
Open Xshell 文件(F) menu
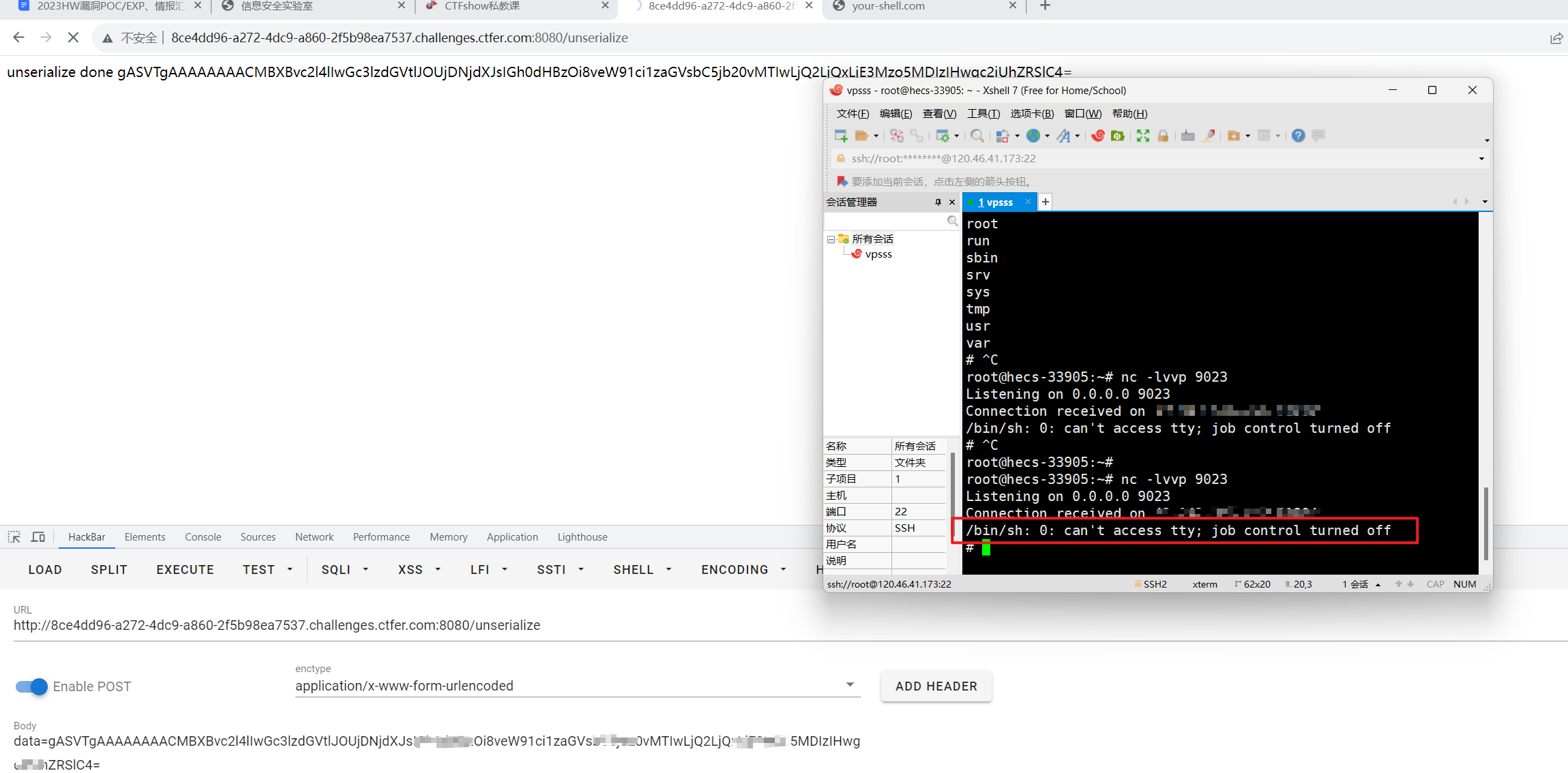click(x=853, y=114)
